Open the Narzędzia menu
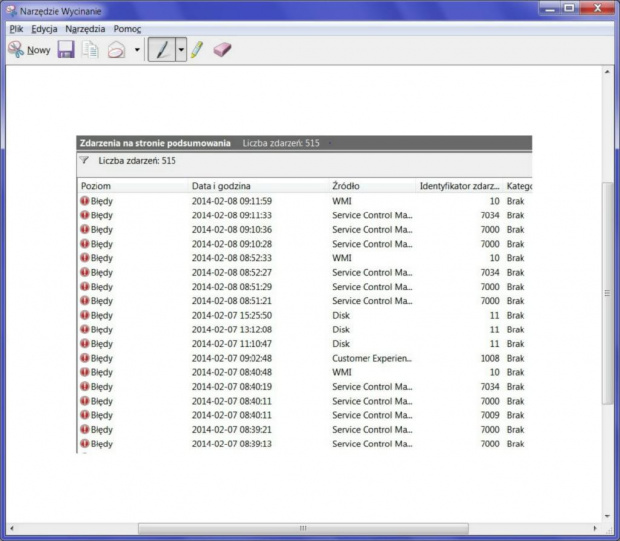 [85, 29]
